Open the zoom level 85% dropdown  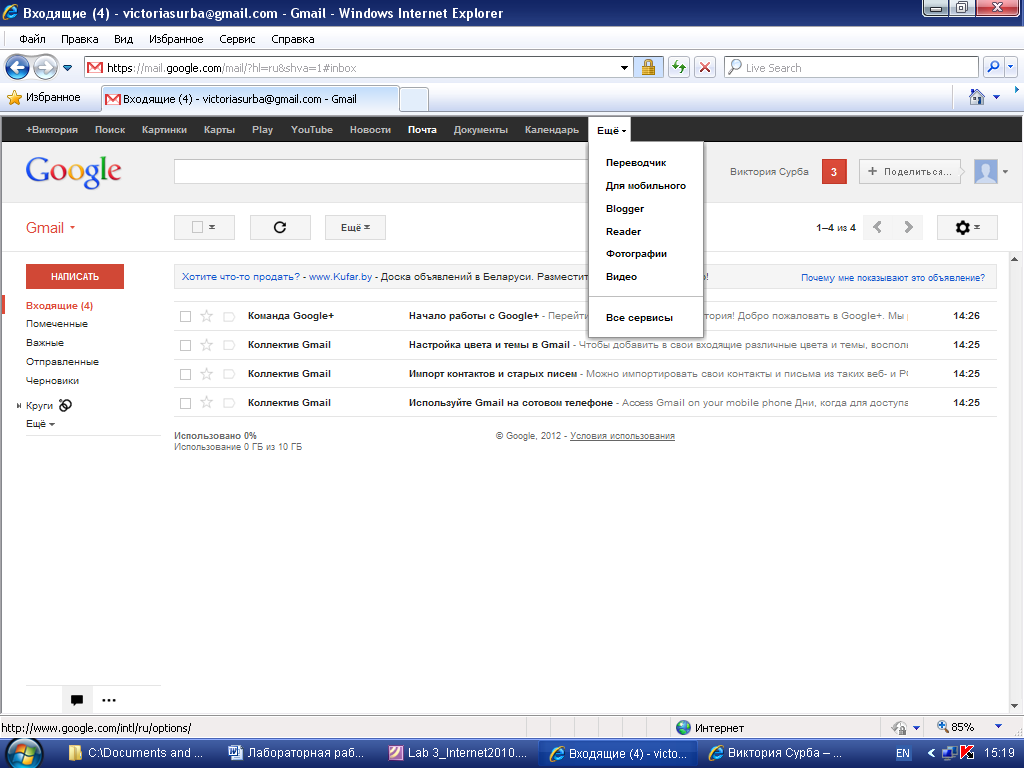998,727
